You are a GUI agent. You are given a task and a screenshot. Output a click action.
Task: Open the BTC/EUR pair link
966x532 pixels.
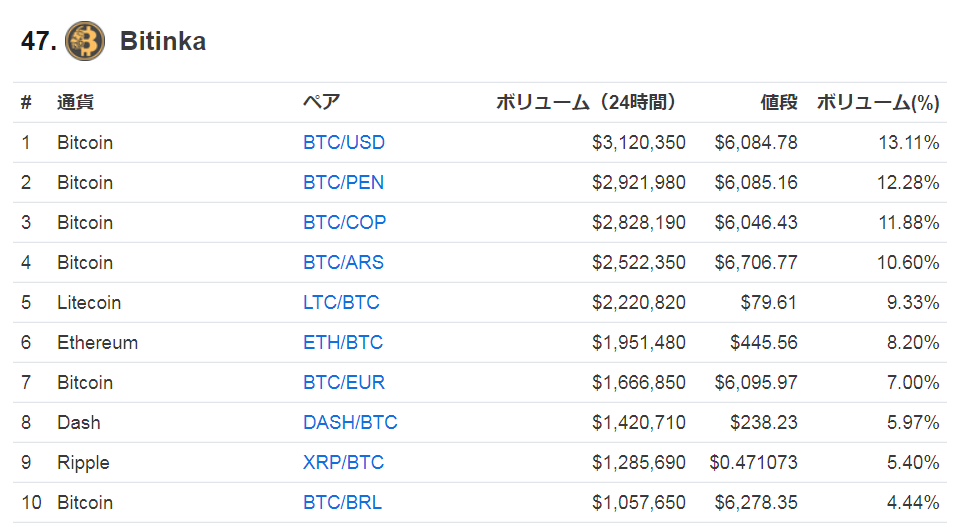pos(344,382)
